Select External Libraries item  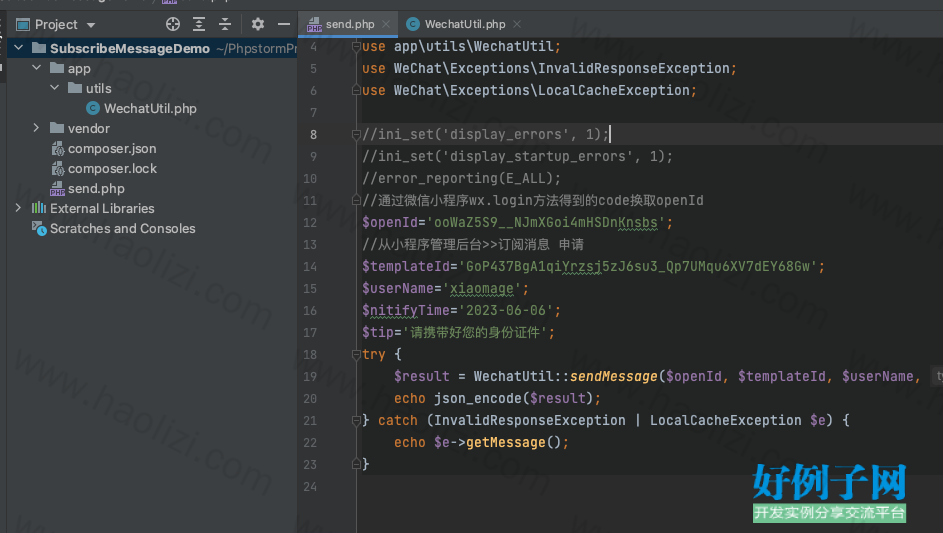tap(102, 208)
